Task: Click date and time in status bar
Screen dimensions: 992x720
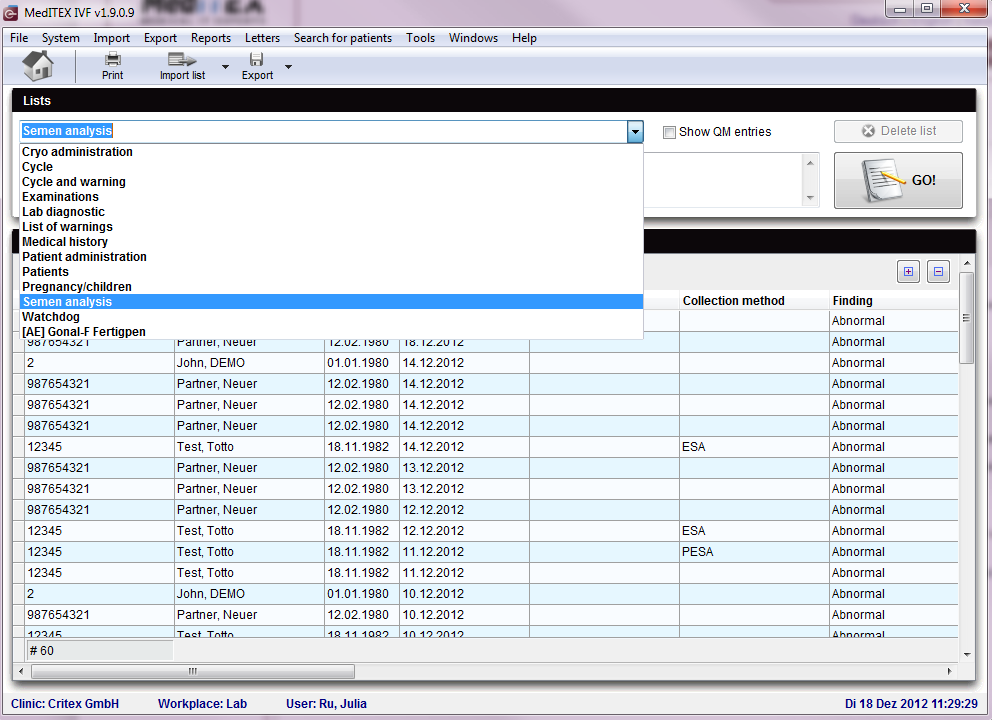Action: tap(911, 704)
